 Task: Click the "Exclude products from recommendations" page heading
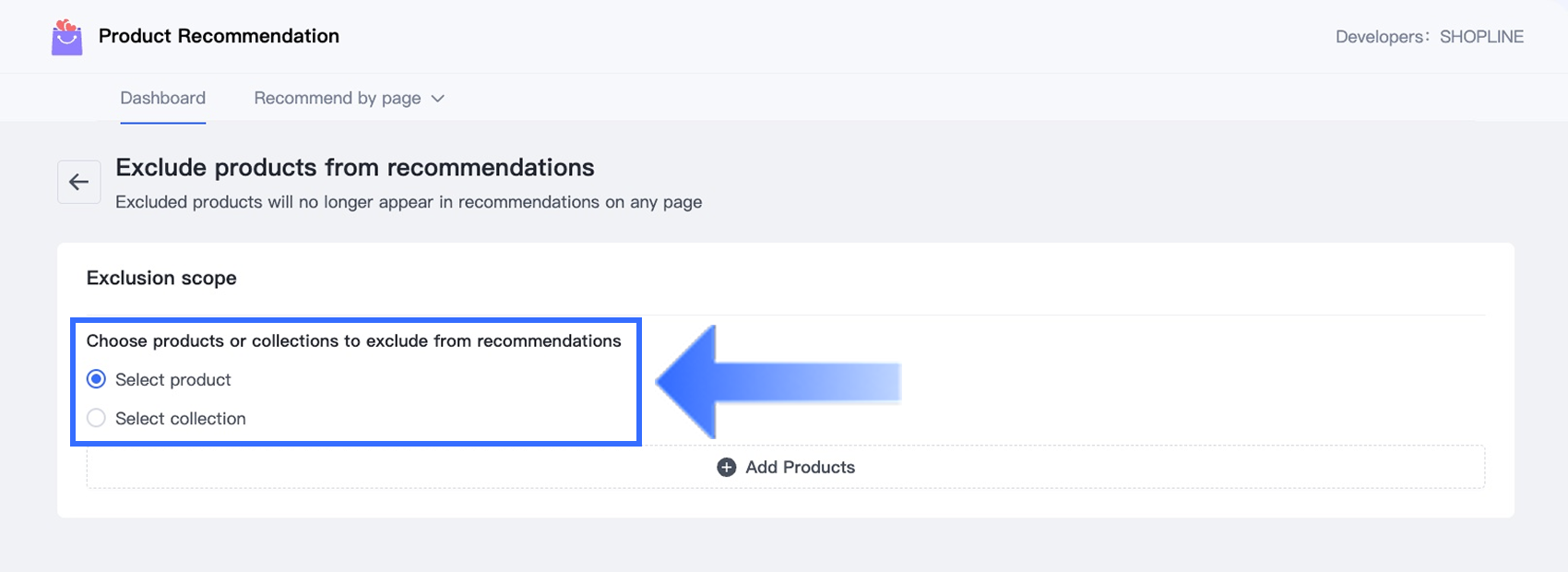[x=355, y=168]
